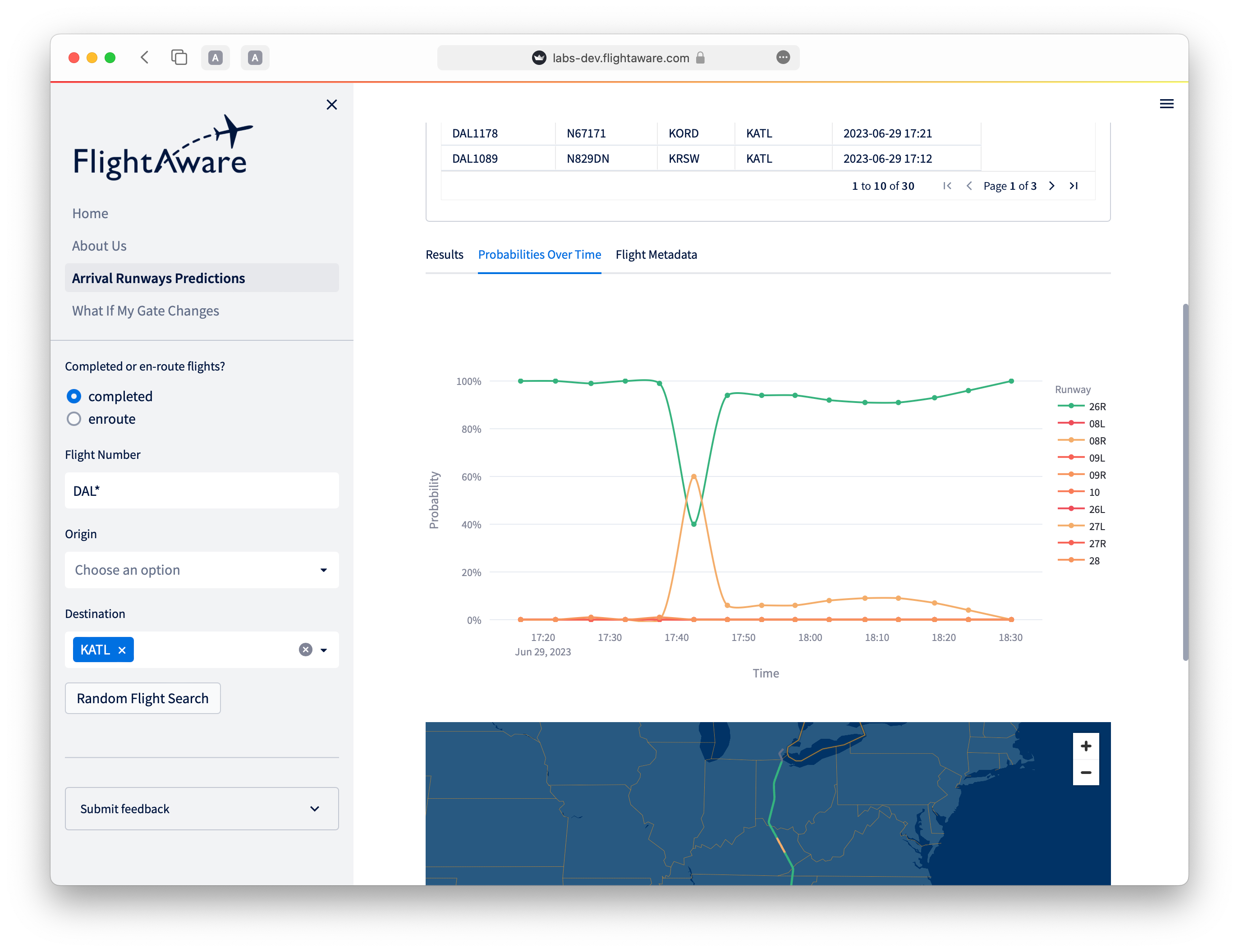1239x952 pixels.
Task: Expand the Submit feedback section
Action: coord(202,808)
